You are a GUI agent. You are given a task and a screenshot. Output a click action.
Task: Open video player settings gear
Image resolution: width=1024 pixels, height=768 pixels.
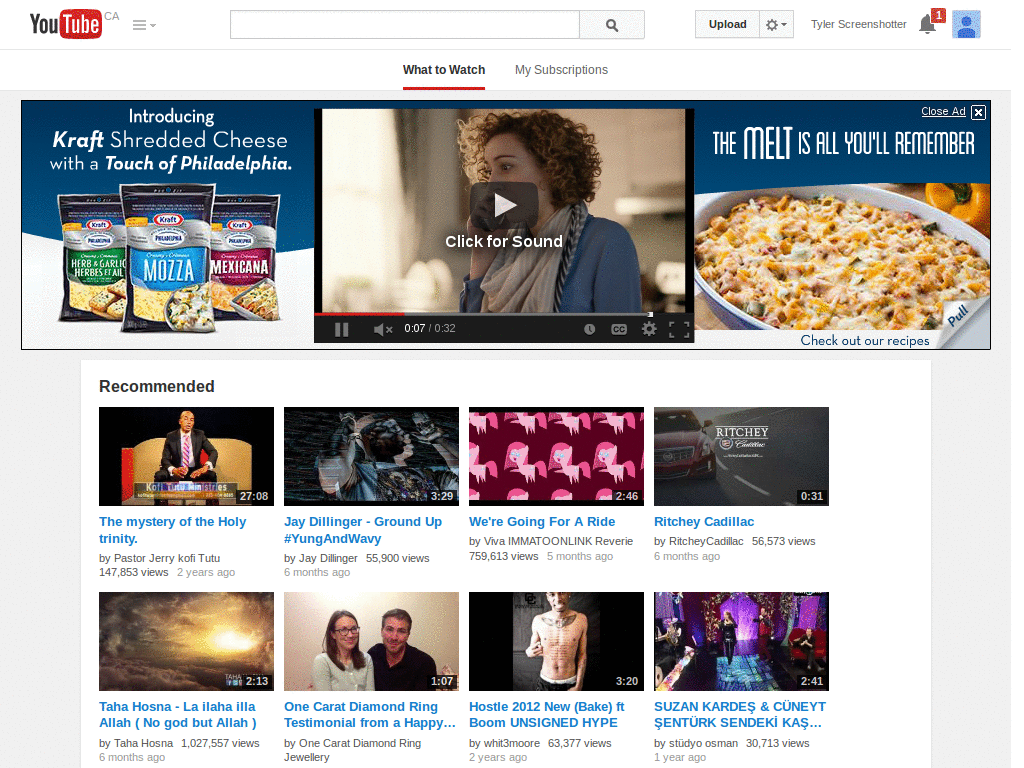click(648, 329)
